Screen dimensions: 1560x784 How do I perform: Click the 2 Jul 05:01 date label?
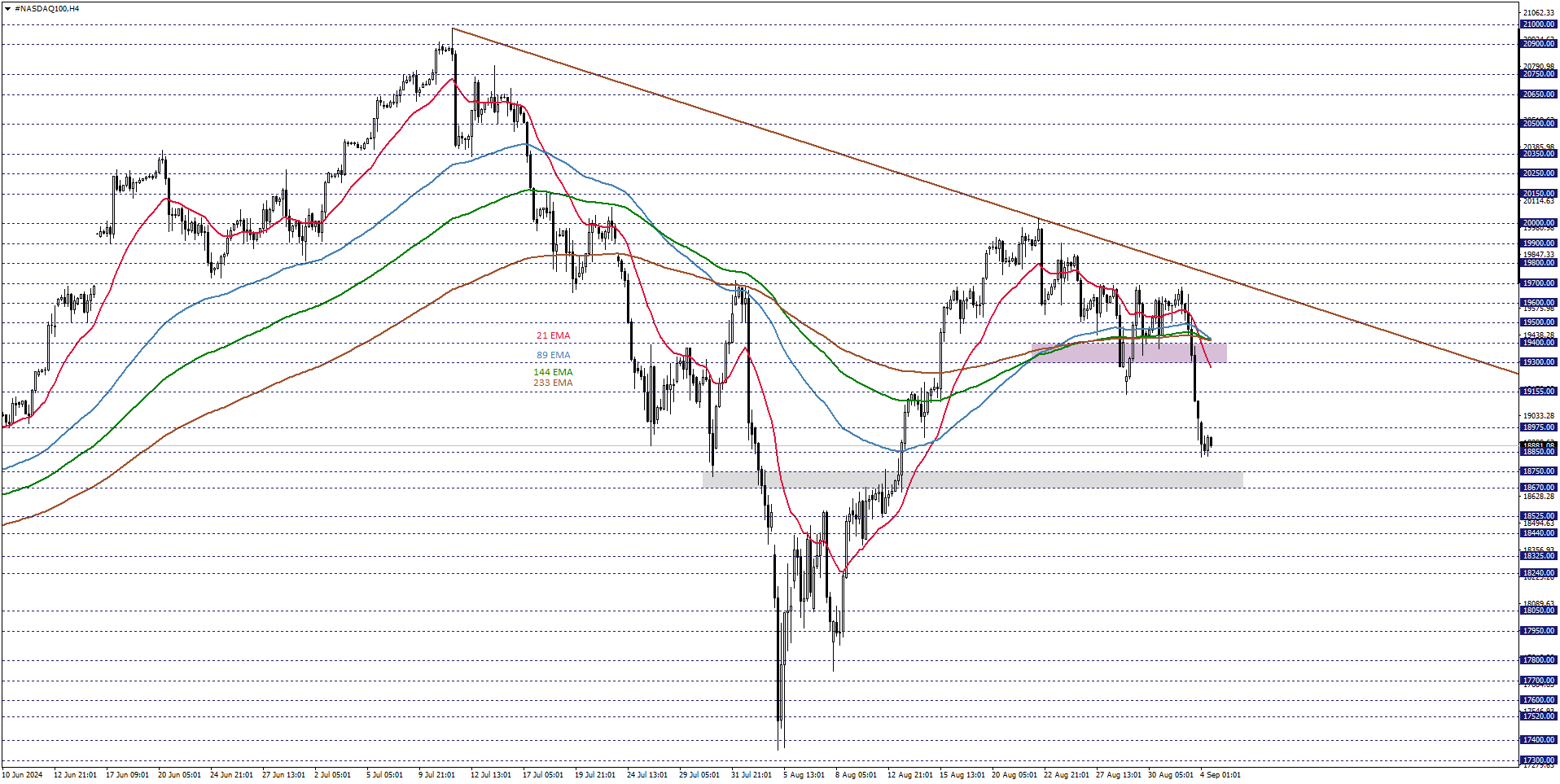tap(332, 775)
